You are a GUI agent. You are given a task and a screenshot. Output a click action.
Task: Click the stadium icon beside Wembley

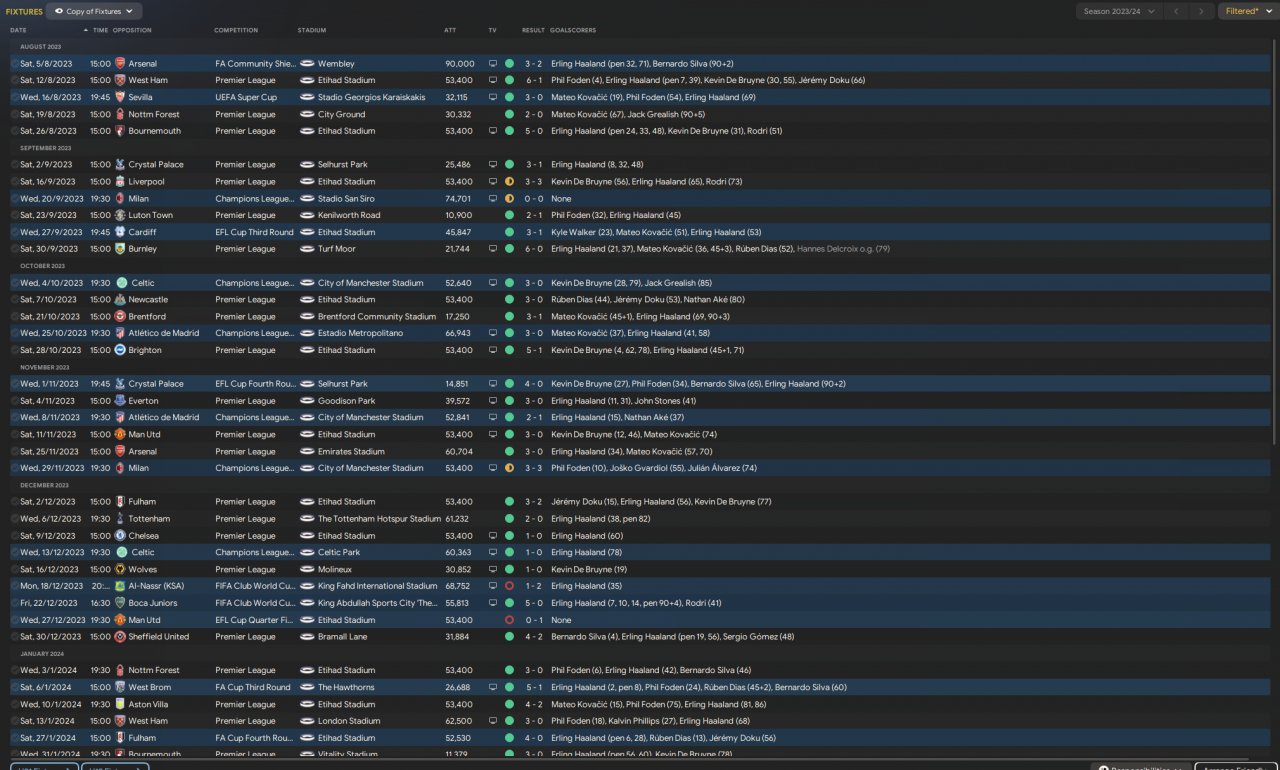click(x=307, y=64)
